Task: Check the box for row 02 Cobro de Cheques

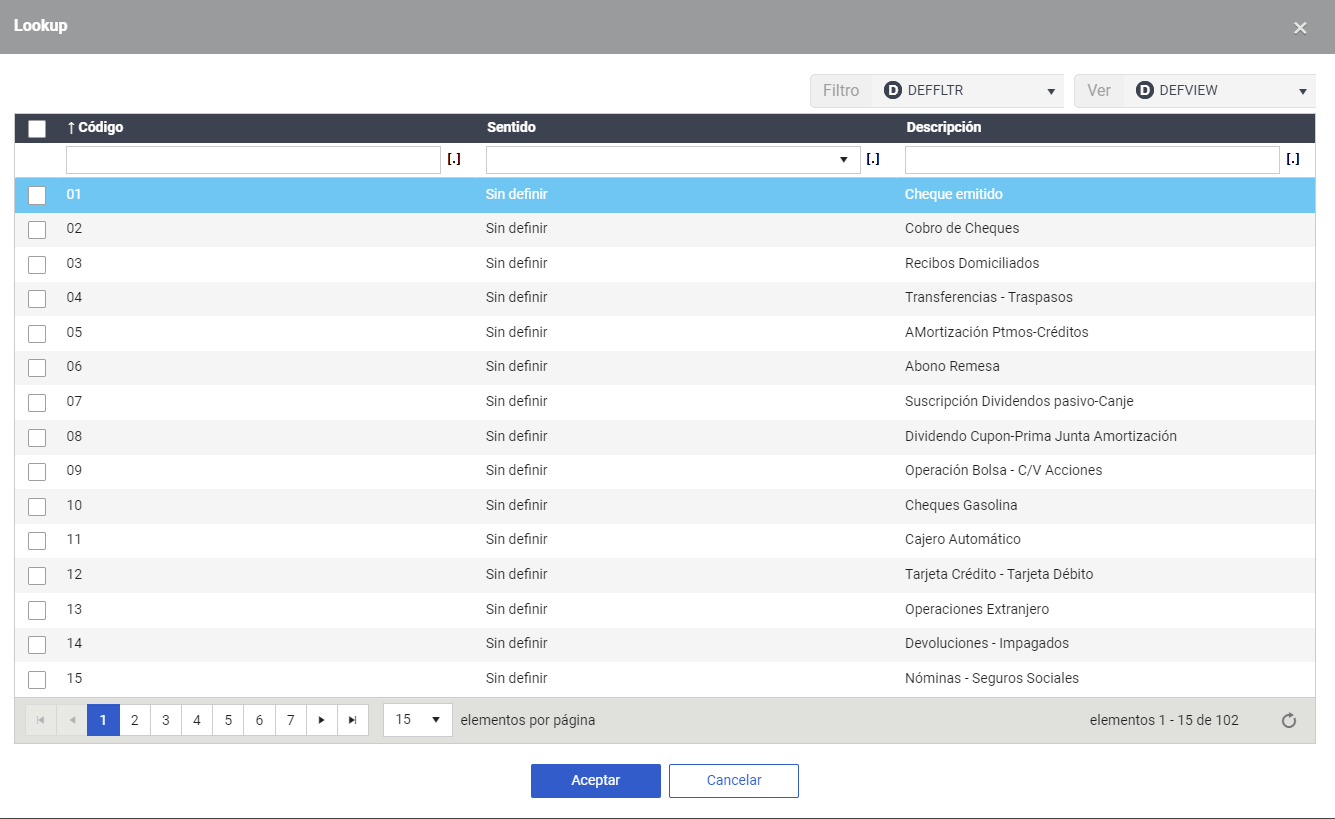Action: [37, 229]
